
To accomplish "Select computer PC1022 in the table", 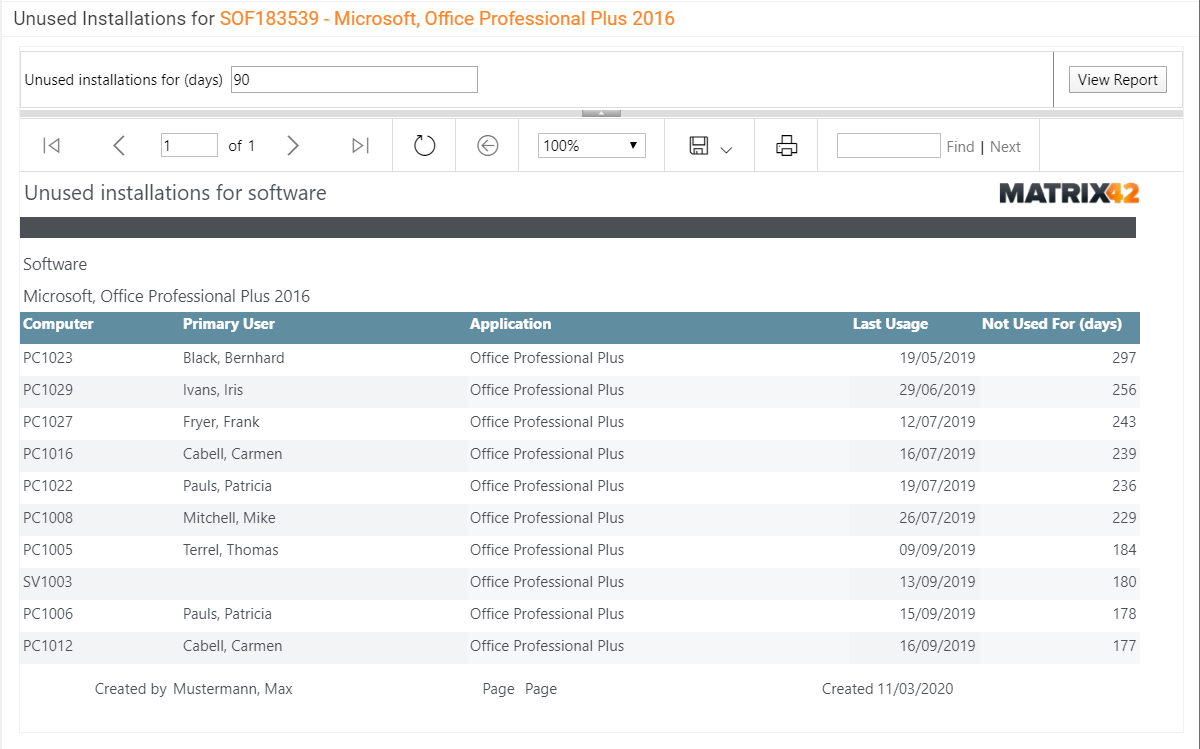I will pos(48,486).
